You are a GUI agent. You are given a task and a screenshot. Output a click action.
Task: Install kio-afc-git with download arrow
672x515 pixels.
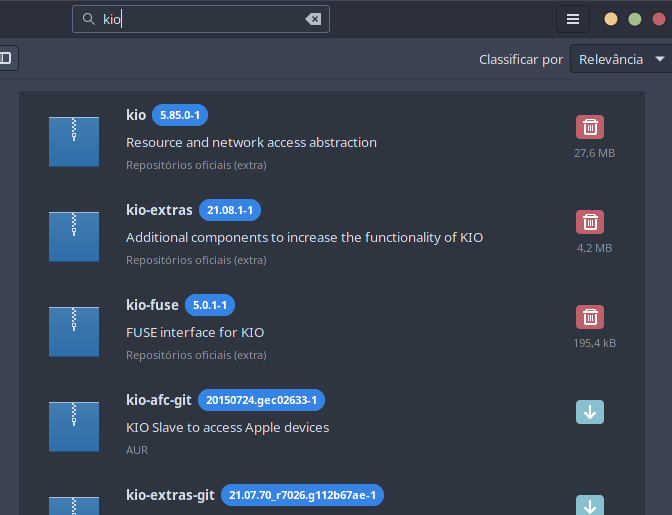tap(590, 412)
